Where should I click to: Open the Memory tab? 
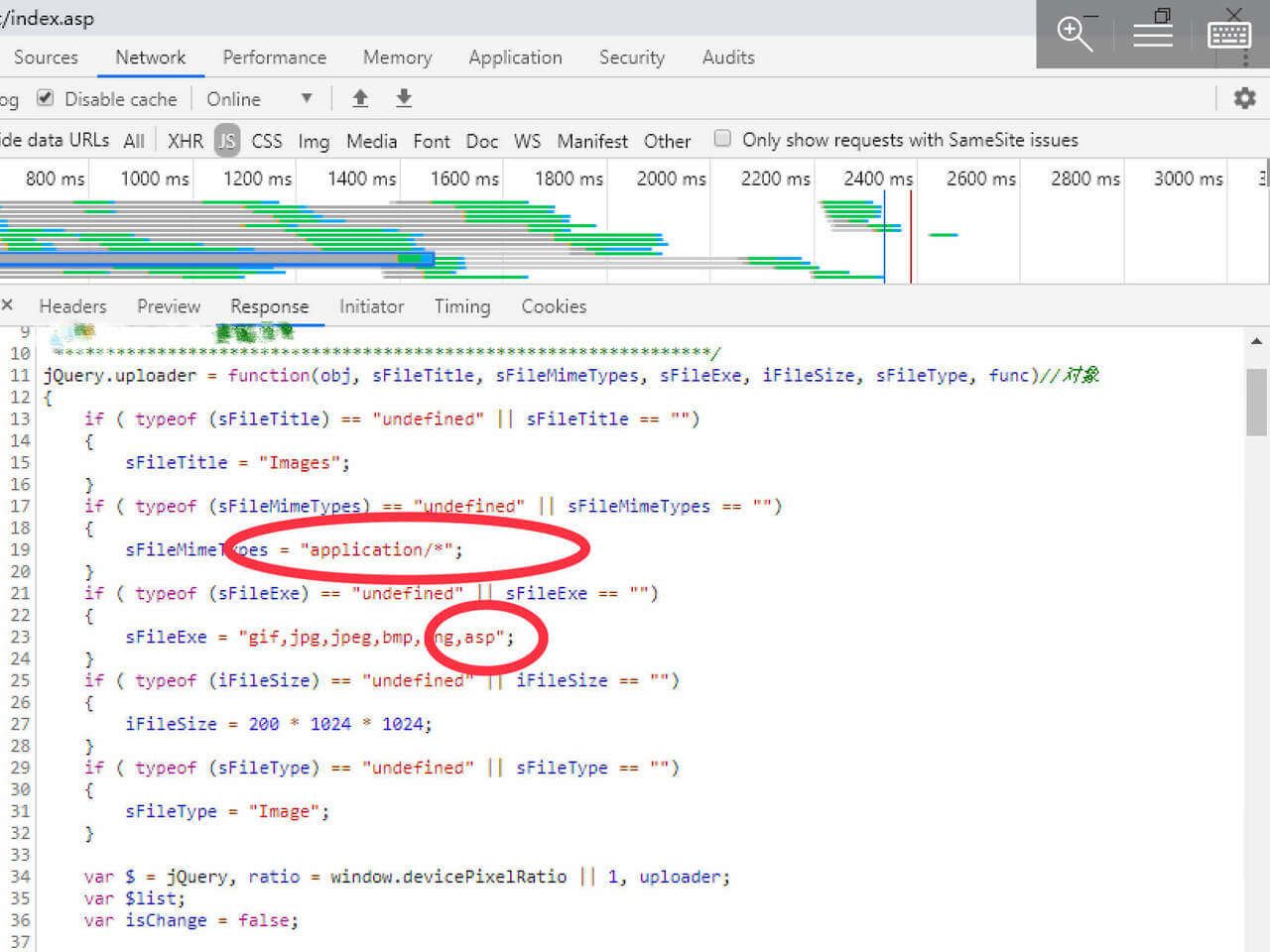tap(397, 58)
